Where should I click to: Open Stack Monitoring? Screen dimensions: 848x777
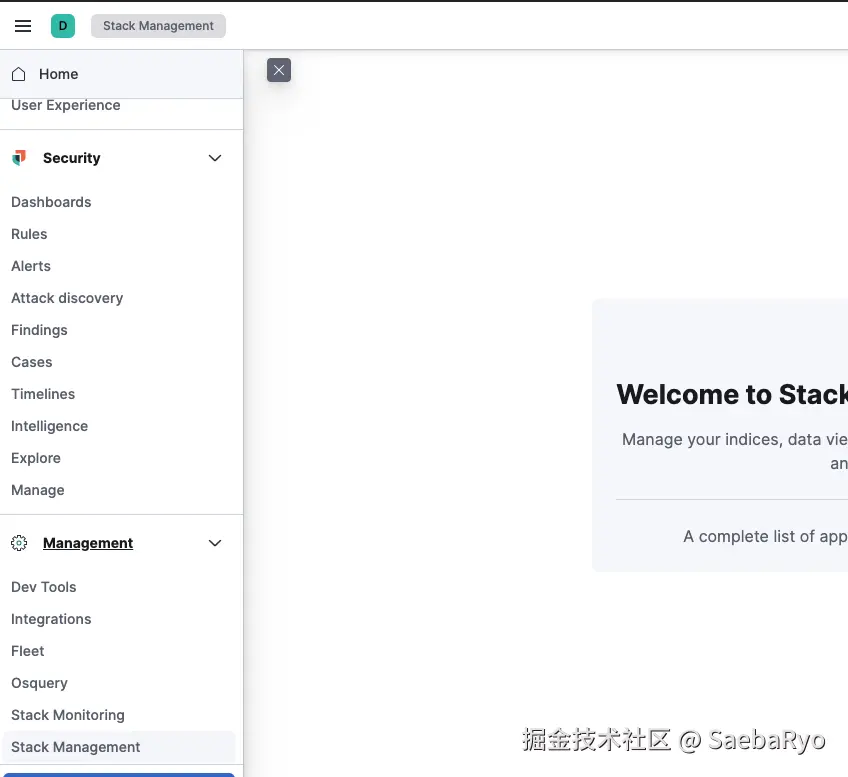pos(68,715)
